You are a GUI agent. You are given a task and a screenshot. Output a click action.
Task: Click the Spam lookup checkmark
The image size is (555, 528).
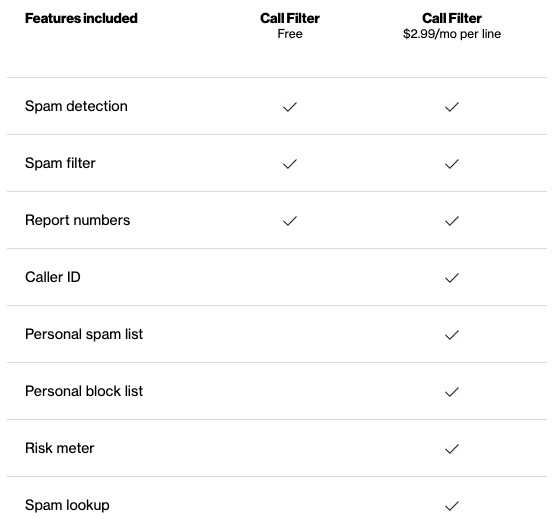tap(452, 506)
